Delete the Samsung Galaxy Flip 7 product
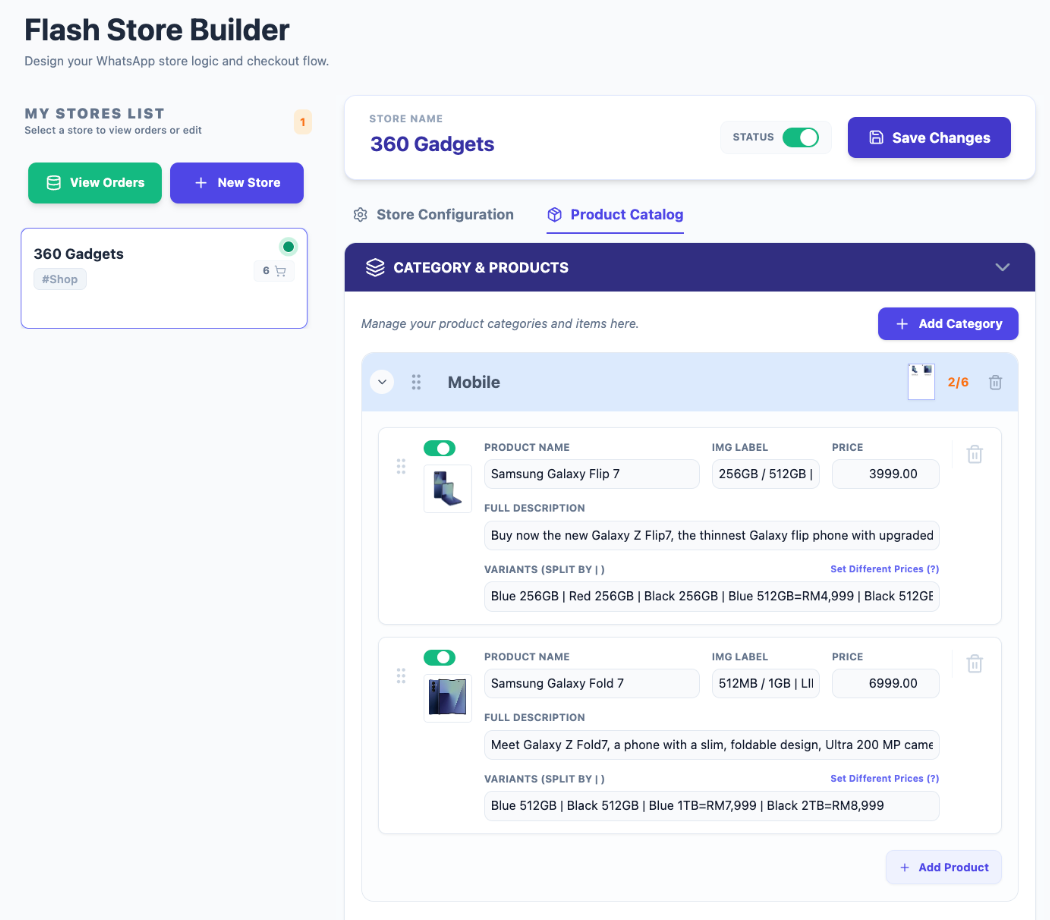This screenshot has width=1050, height=920. coord(974,454)
